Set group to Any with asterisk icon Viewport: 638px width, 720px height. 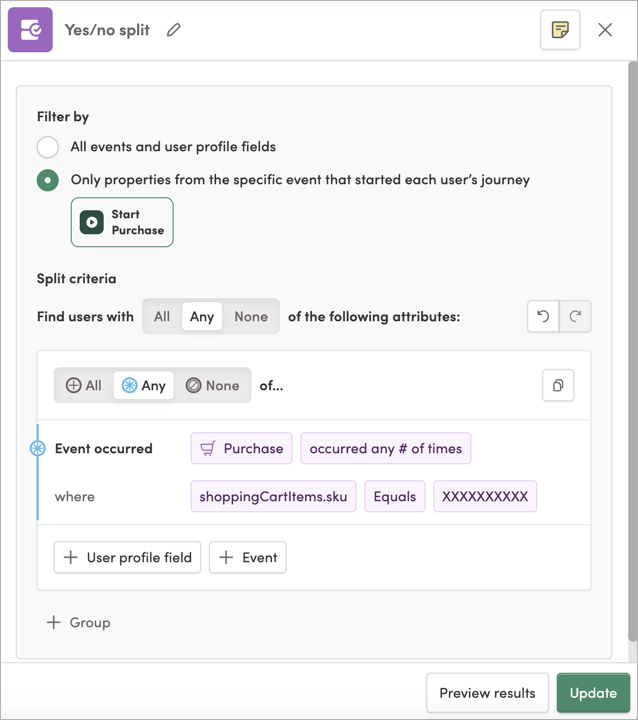[143, 385]
